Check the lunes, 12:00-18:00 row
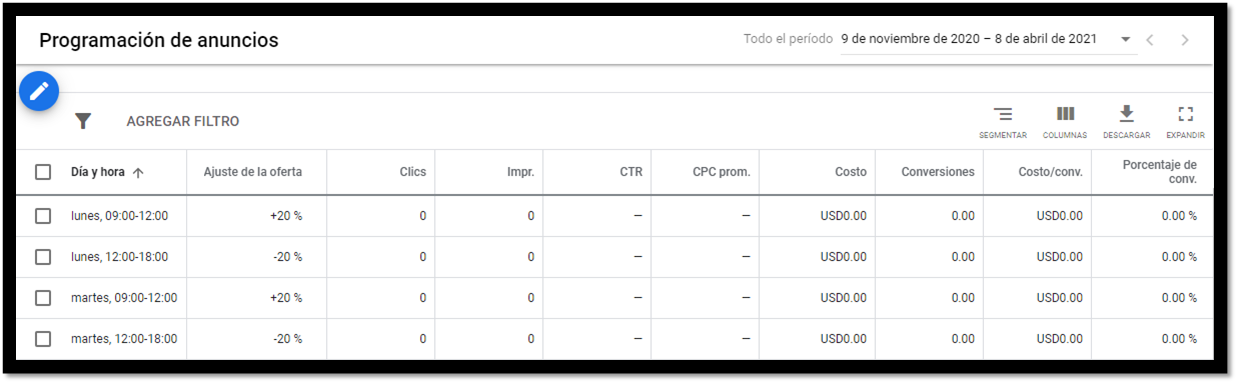This screenshot has width=1237, height=383. 43,257
